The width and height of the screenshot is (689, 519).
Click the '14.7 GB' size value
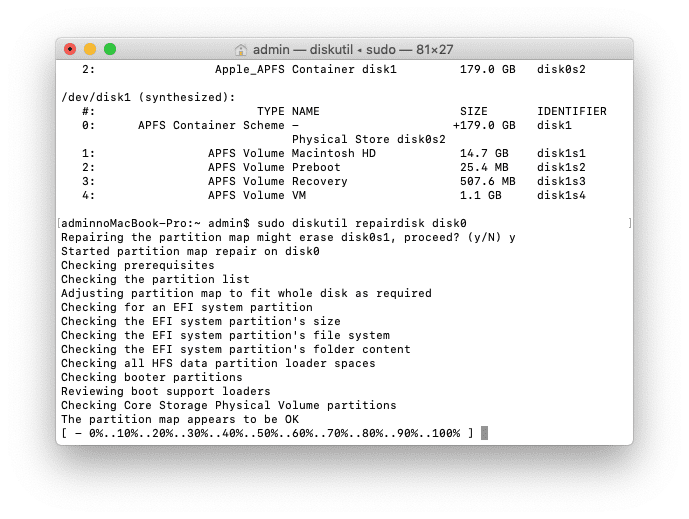[484, 153]
